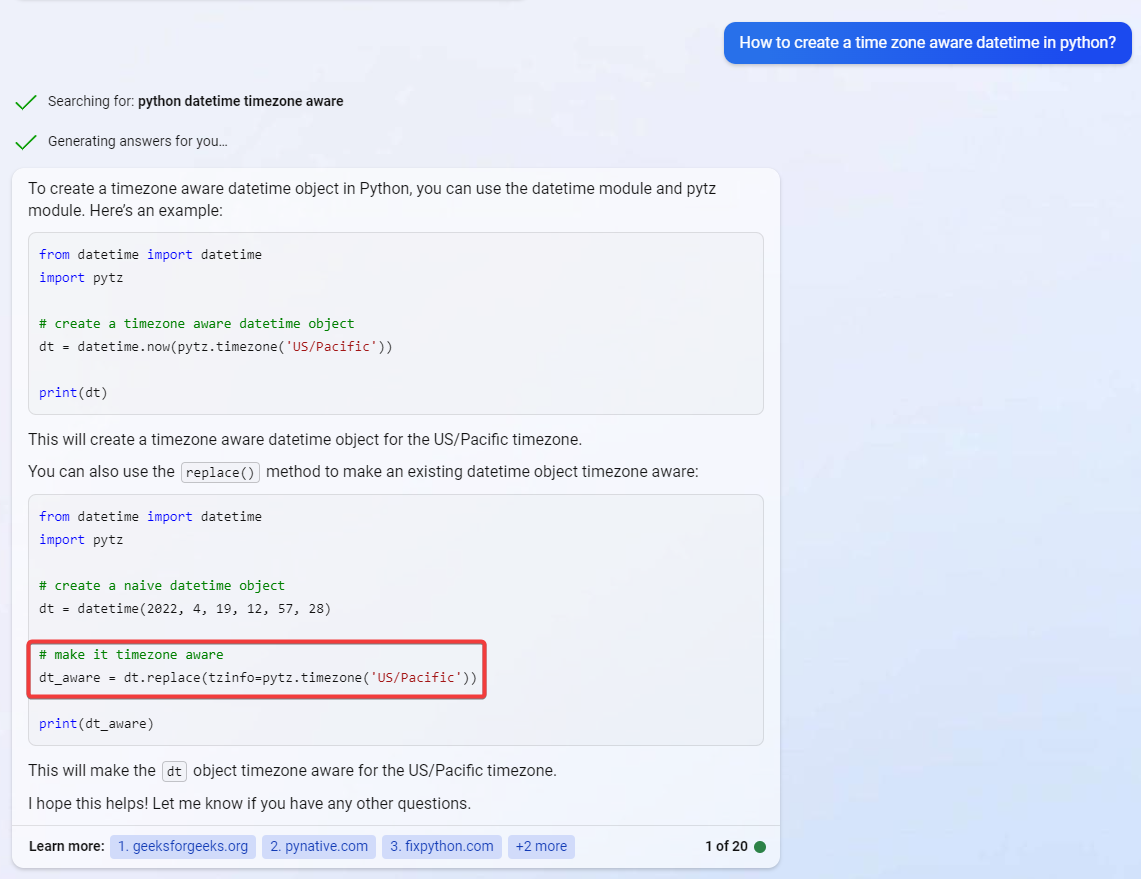Click the print(dt_aware) code line

96,724
